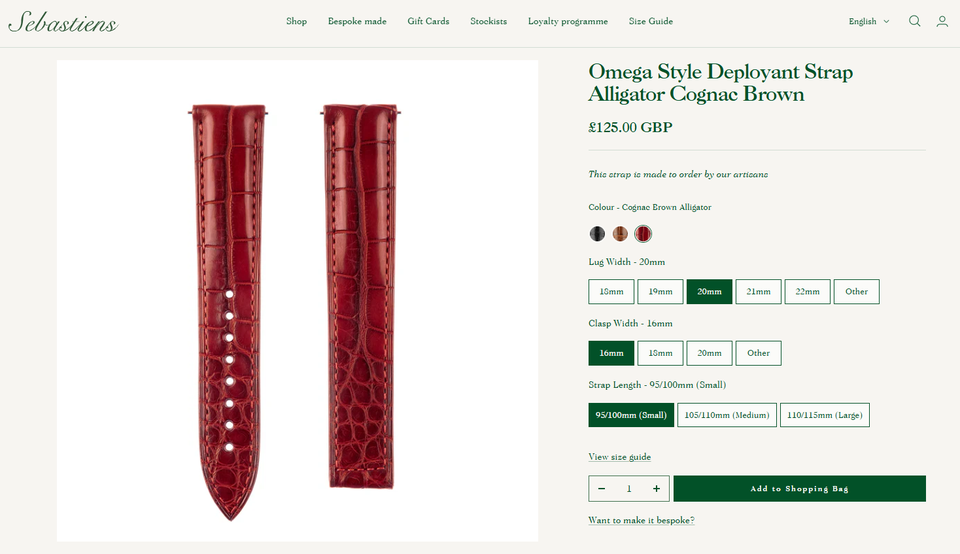The image size is (960, 554).
Task: Select 105/110mm (Medium) strap length
Action: (727, 415)
